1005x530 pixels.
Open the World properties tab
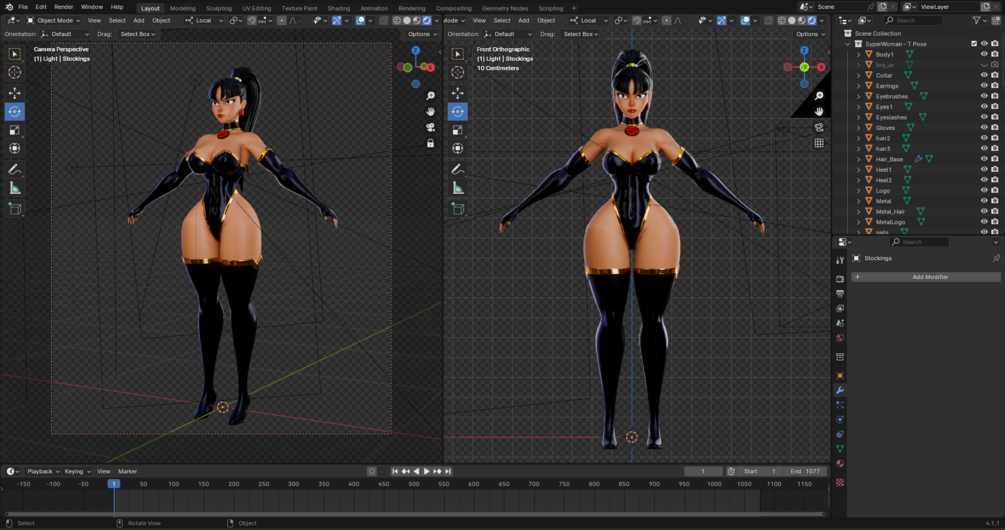pos(840,338)
